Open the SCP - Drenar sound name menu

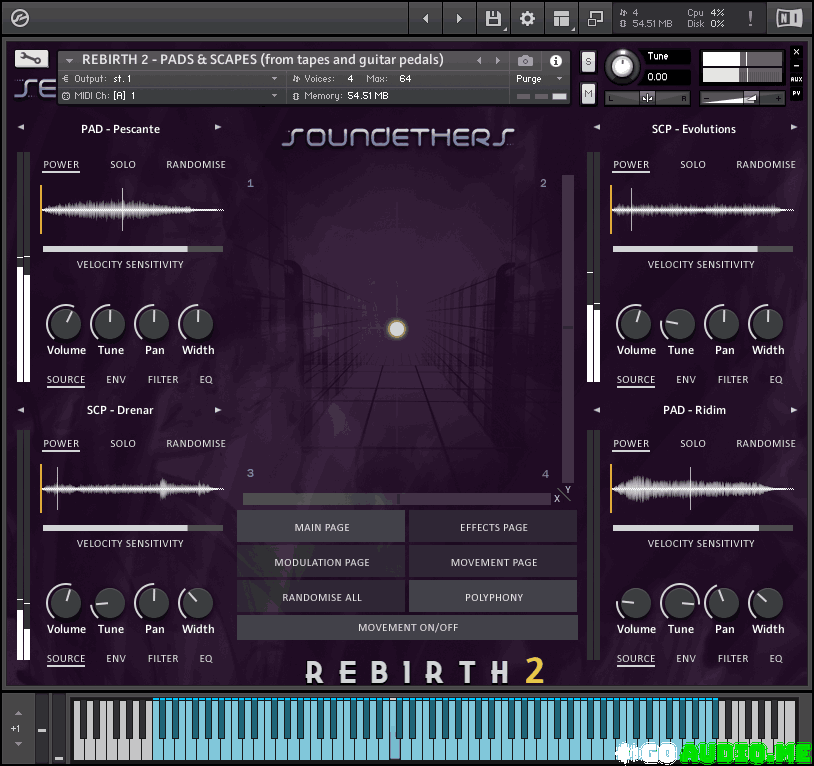coord(120,411)
